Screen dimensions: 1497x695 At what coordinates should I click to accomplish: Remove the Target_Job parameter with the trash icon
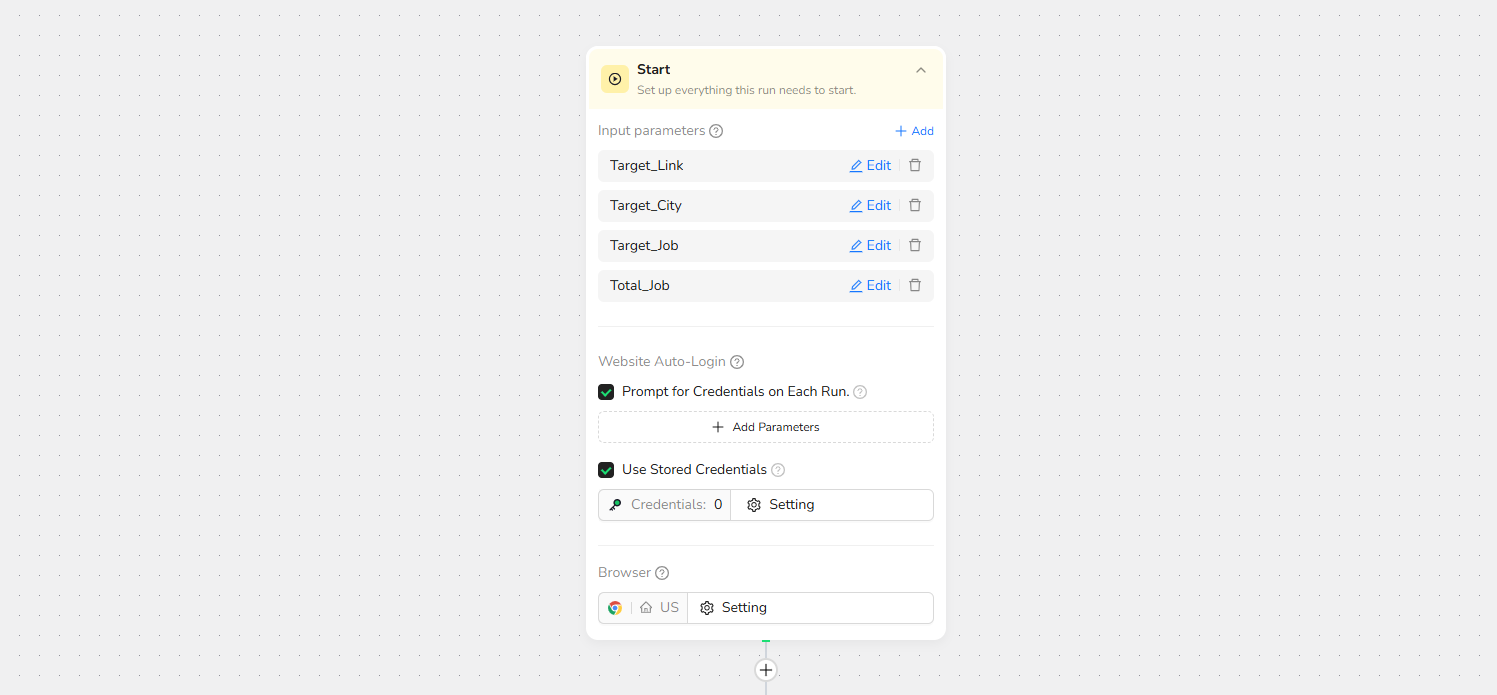coord(915,245)
